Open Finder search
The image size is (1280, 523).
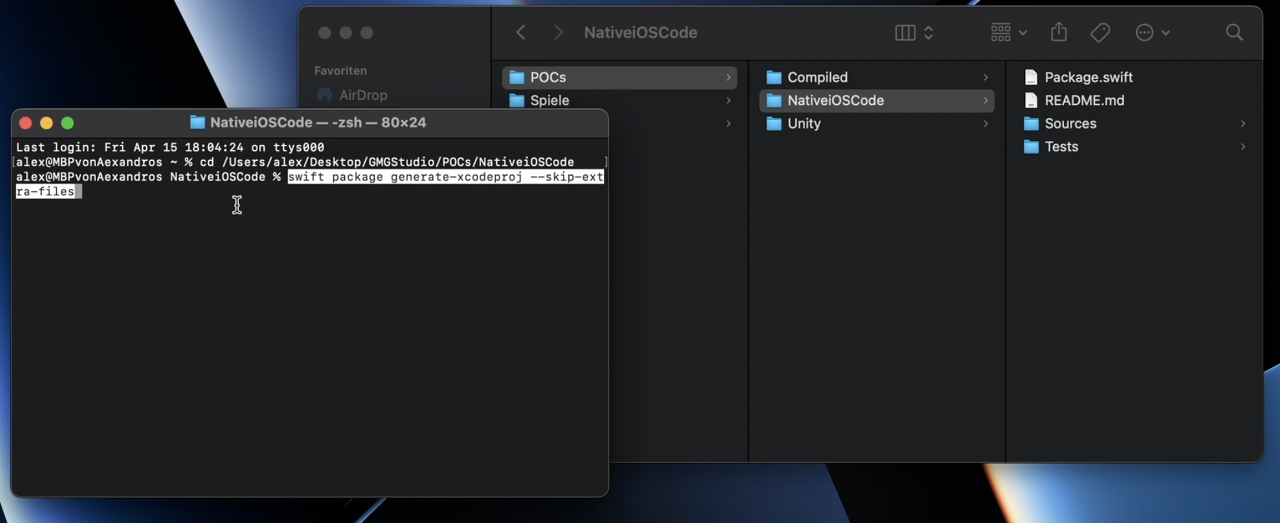1234,33
